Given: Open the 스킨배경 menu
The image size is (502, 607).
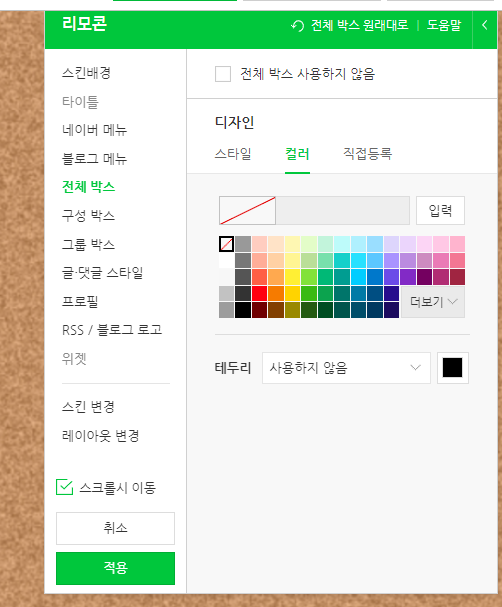Looking at the screenshot, I should click(87, 73).
